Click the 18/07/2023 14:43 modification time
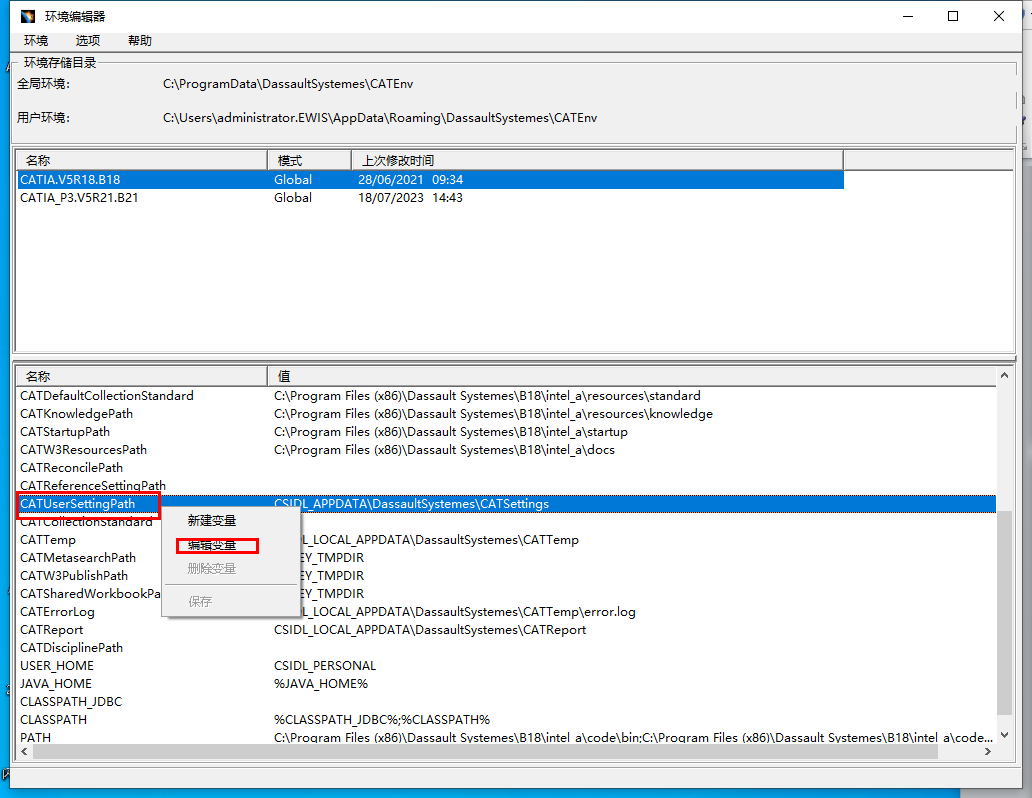 pos(411,198)
